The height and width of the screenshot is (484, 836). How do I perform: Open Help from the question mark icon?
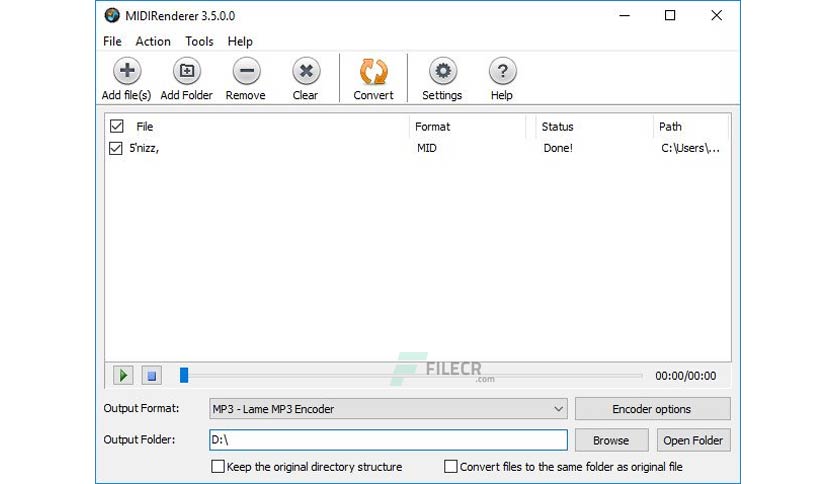click(x=502, y=71)
